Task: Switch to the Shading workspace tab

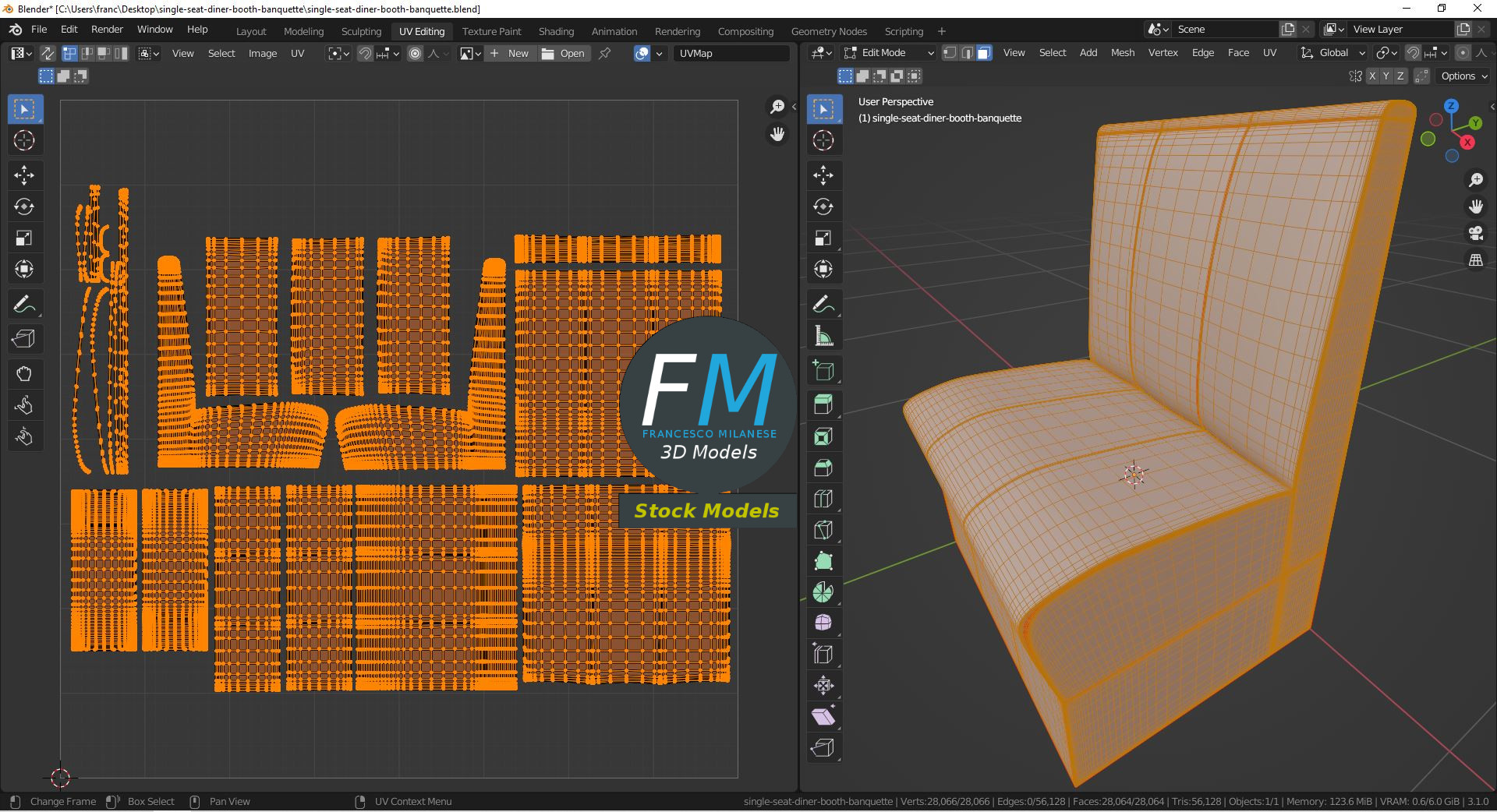Action: [x=556, y=31]
